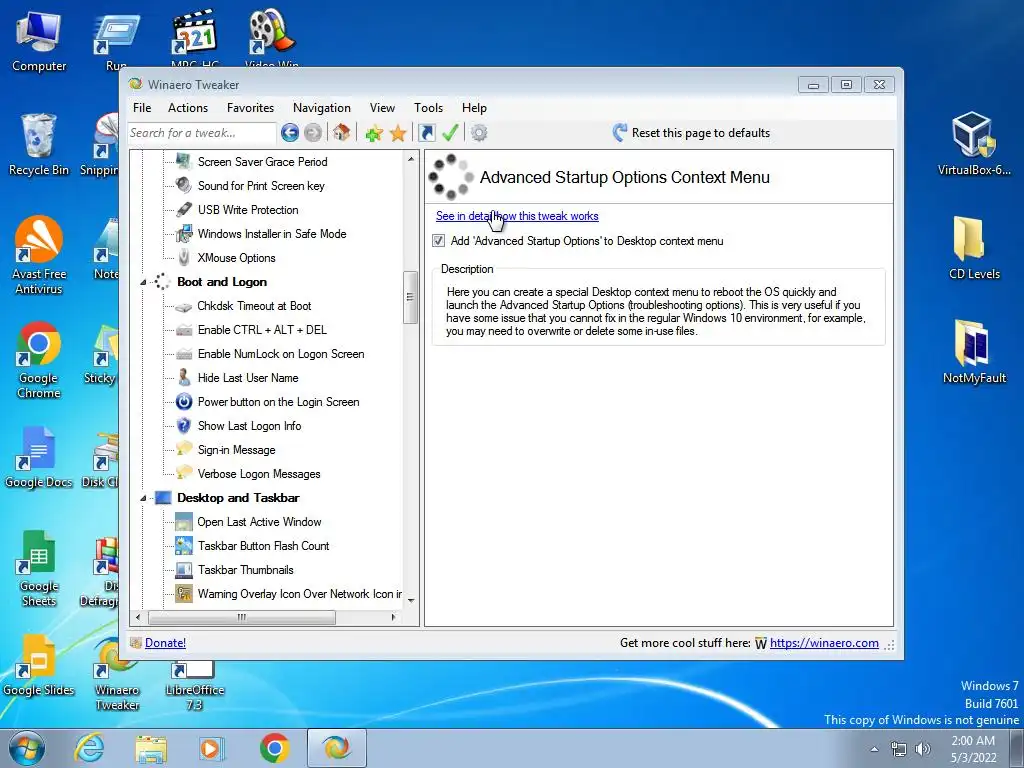Select Google Chrome desktop shortcut
The image size is (1024, 768).
click(39, 360)
